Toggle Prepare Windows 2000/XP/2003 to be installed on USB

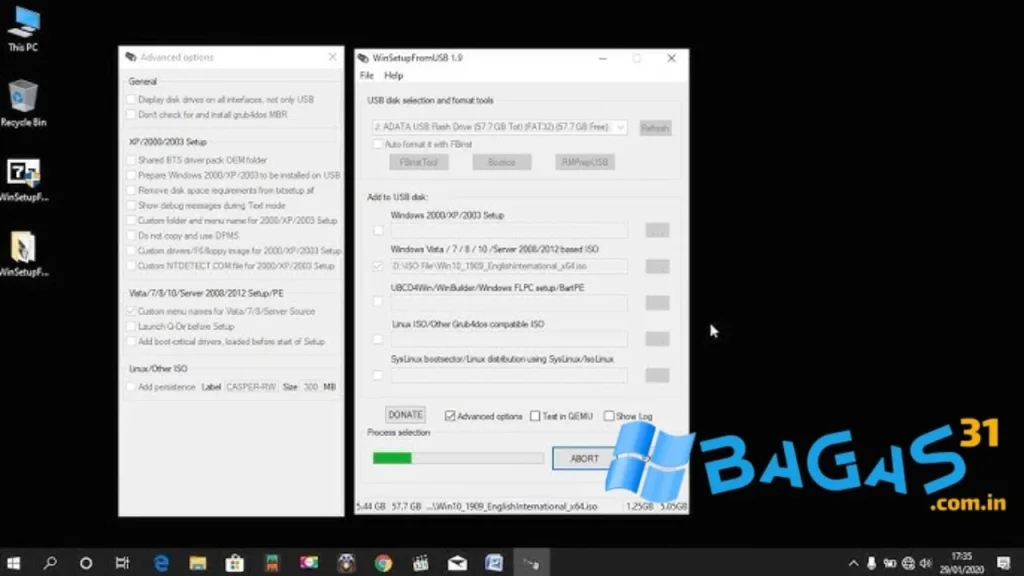(131, 175)
